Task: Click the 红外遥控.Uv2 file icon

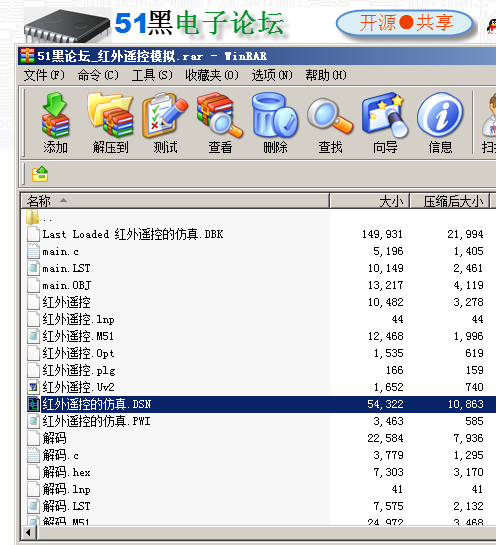Action: (x=33, y=387)
